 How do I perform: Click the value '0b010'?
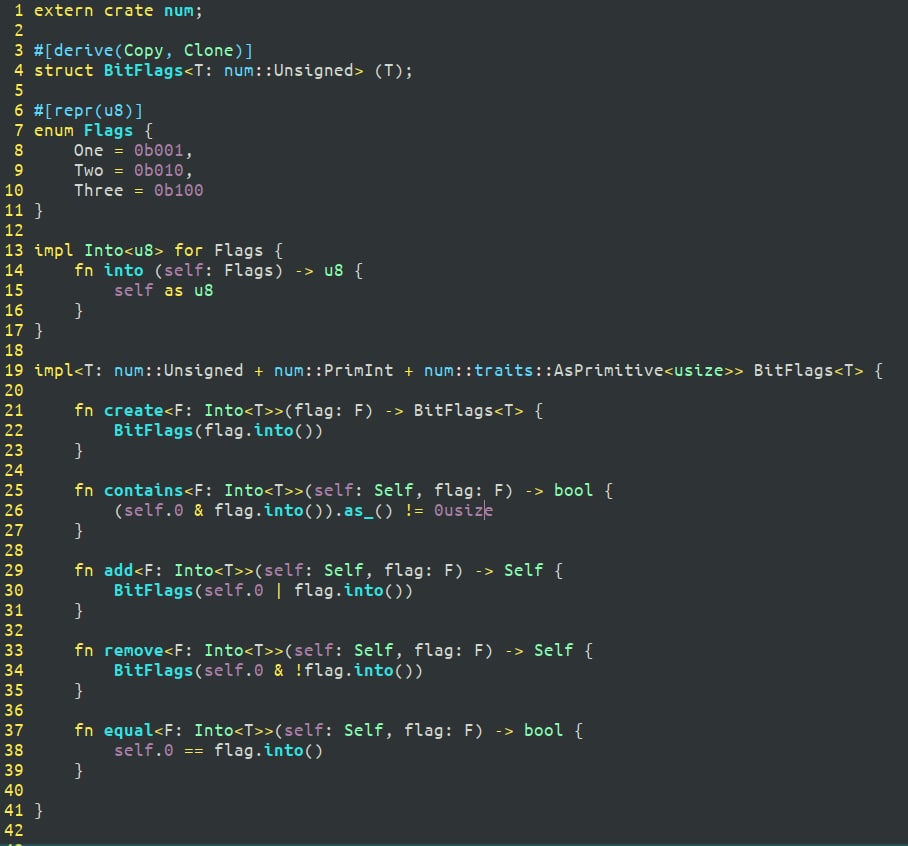(x=159, y=171)
